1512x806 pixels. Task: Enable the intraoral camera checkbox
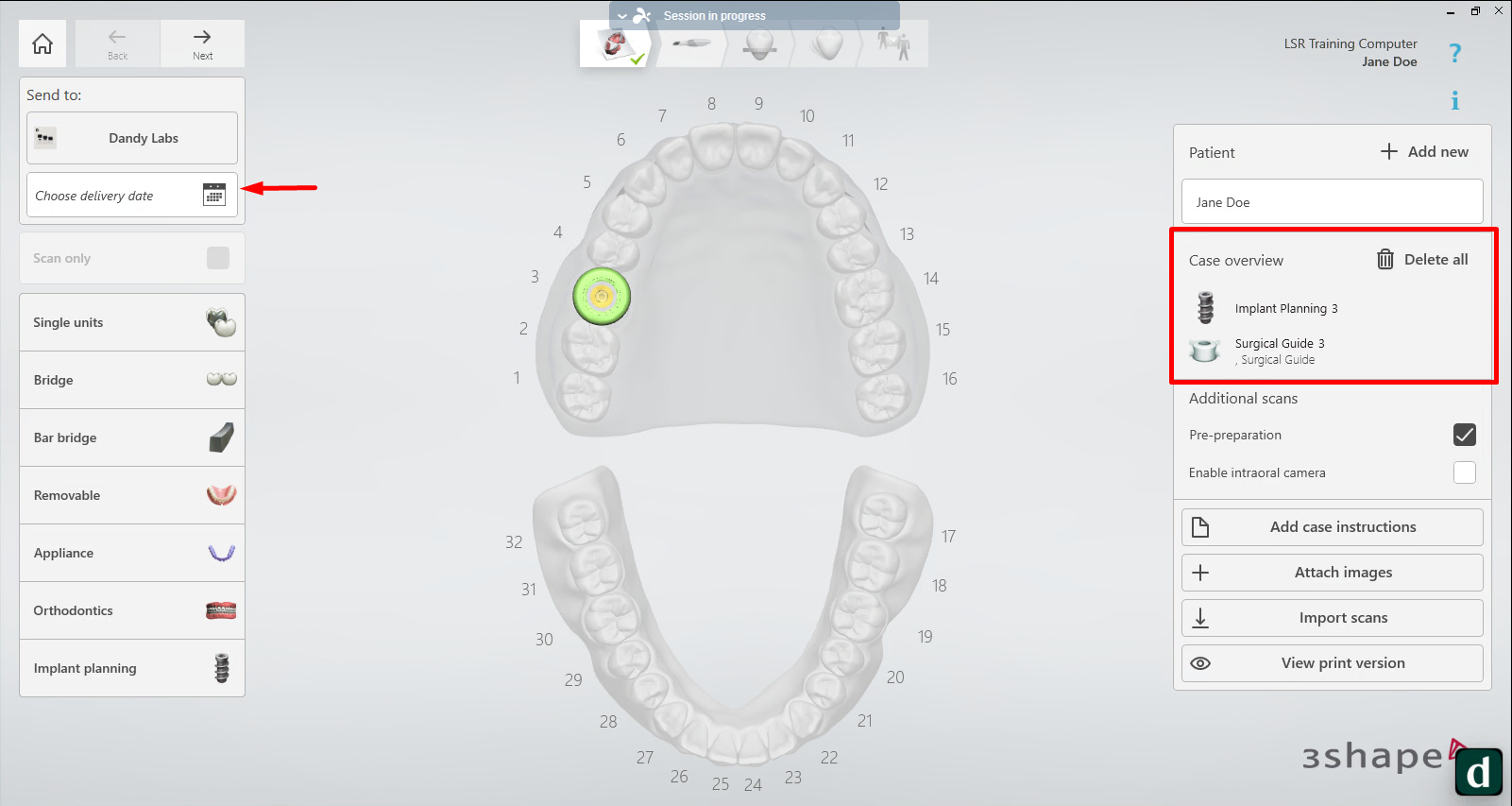1464,472
